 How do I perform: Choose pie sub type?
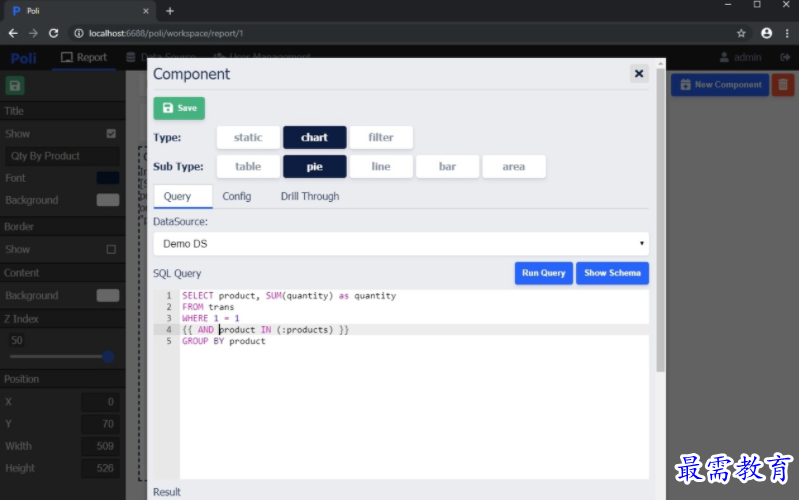click(x=314, y=167)
